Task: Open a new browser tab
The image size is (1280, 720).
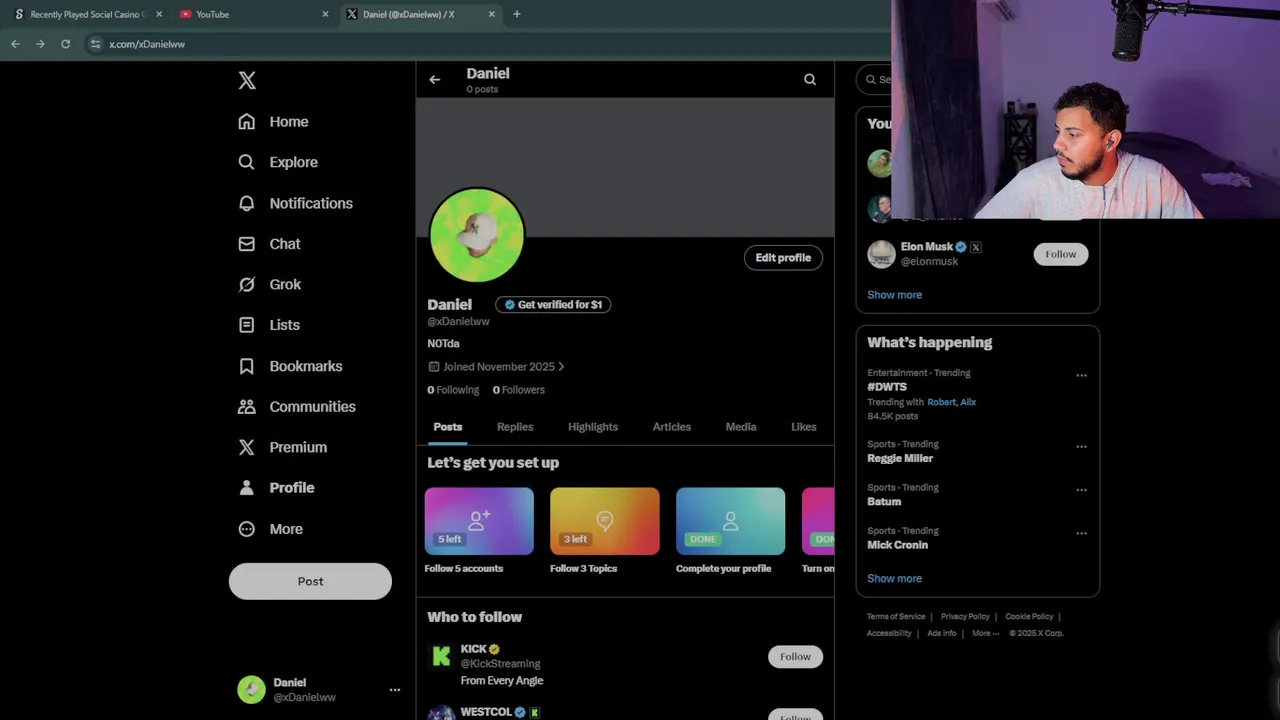Action: [x=517, y=14]
